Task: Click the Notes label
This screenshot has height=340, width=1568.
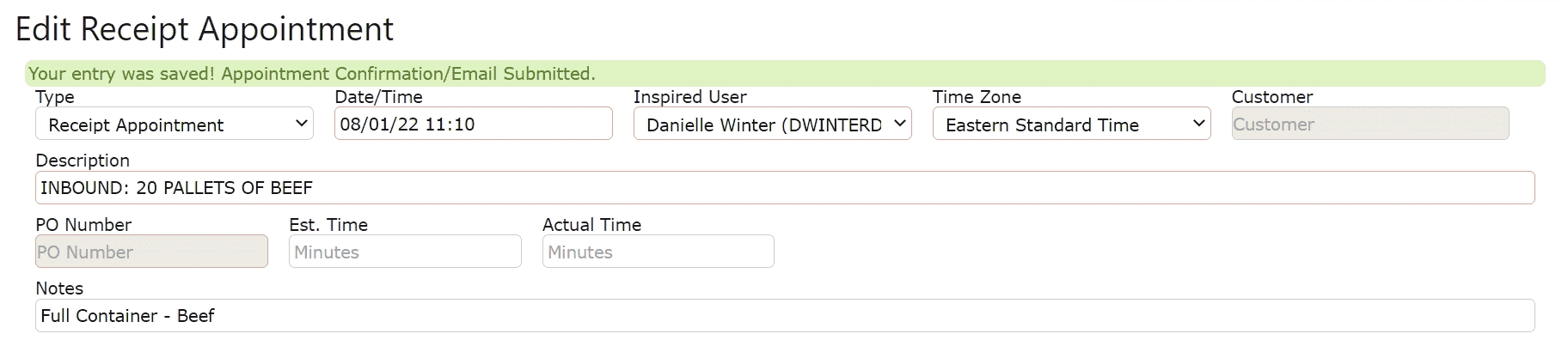Action: pyautogui.click(x=59, y=288)
